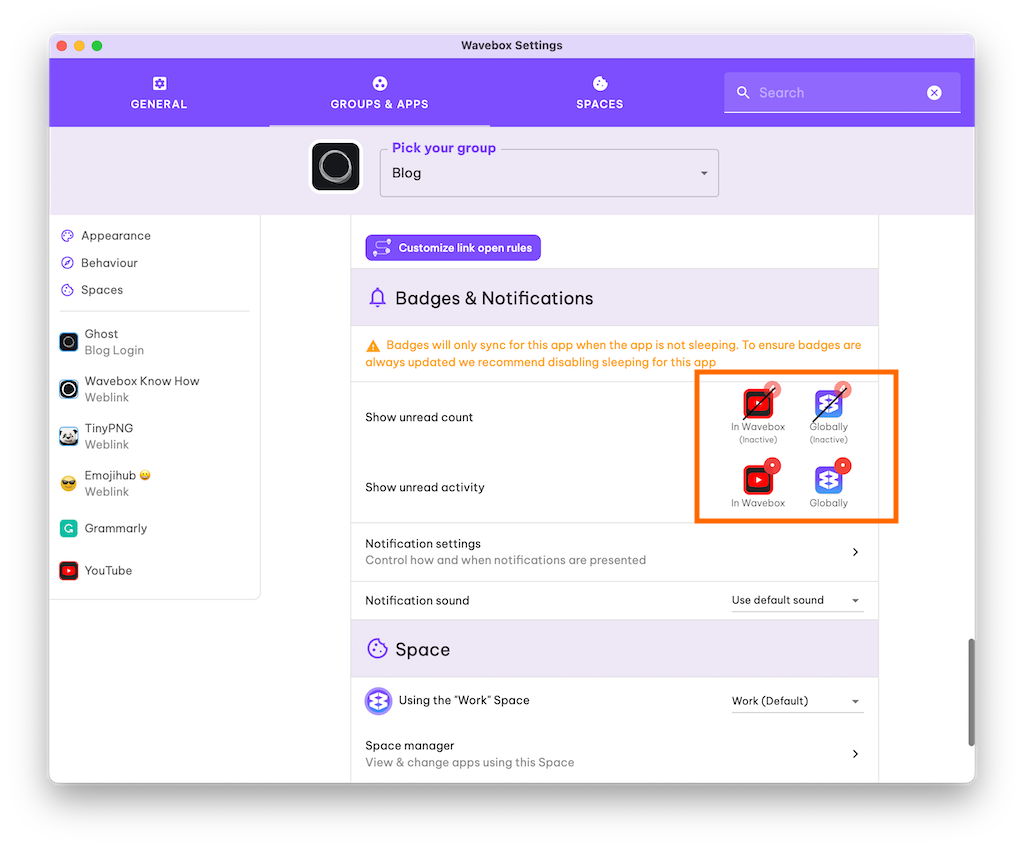This screenshot has width=1024, height=848.
Task: Click the Behaviour compass icon
Action: (x=67, y=263)
